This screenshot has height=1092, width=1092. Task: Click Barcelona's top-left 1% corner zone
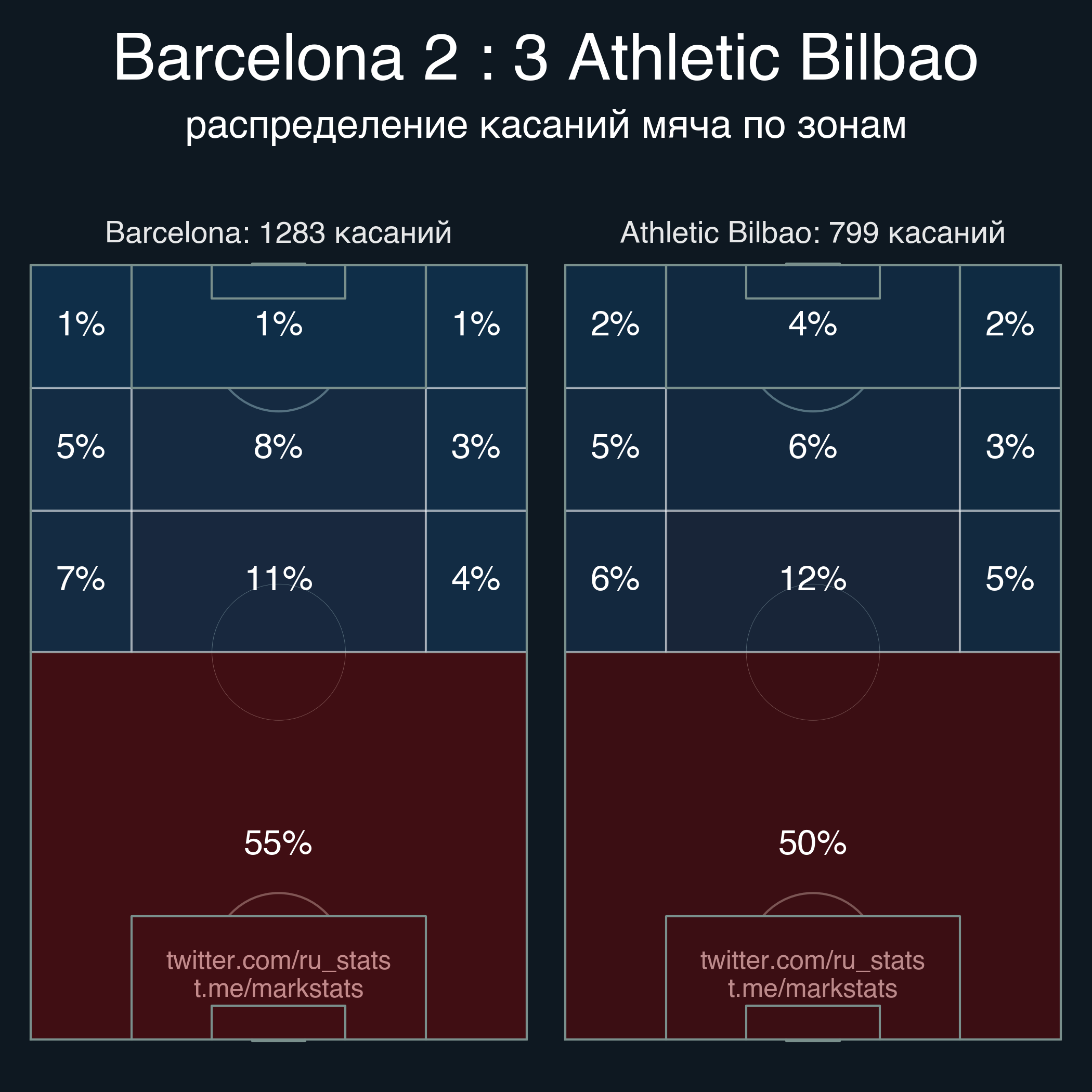point(81,324)
